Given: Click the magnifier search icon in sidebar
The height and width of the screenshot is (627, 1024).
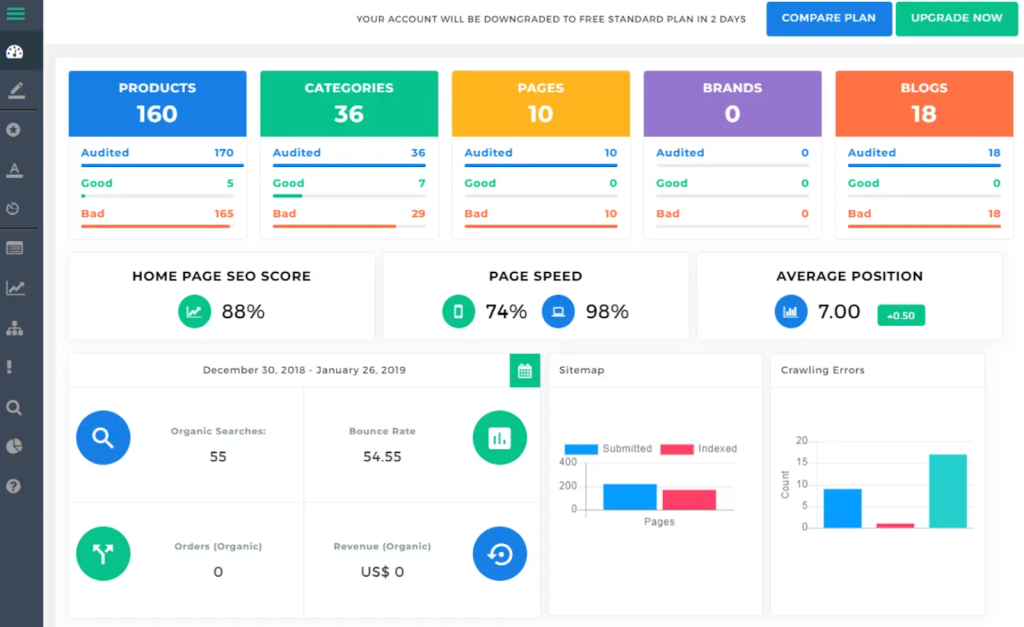Looking at the screenshot, I should (14, 407).
